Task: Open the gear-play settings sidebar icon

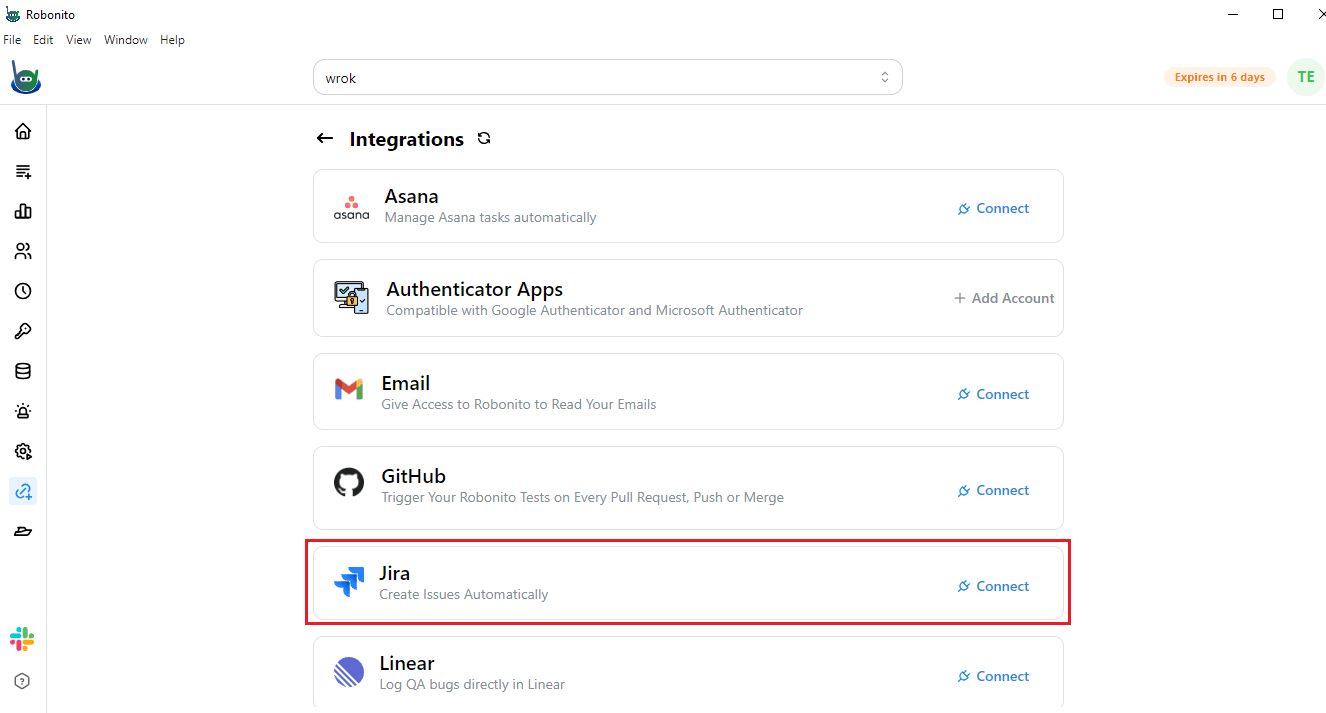Action: (x=22, y=451)
